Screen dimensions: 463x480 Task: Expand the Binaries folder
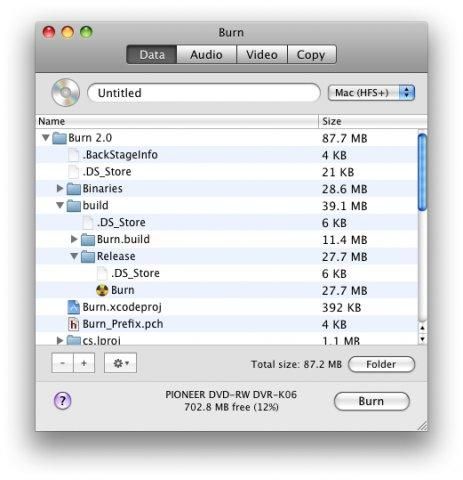tap(60, 188)
